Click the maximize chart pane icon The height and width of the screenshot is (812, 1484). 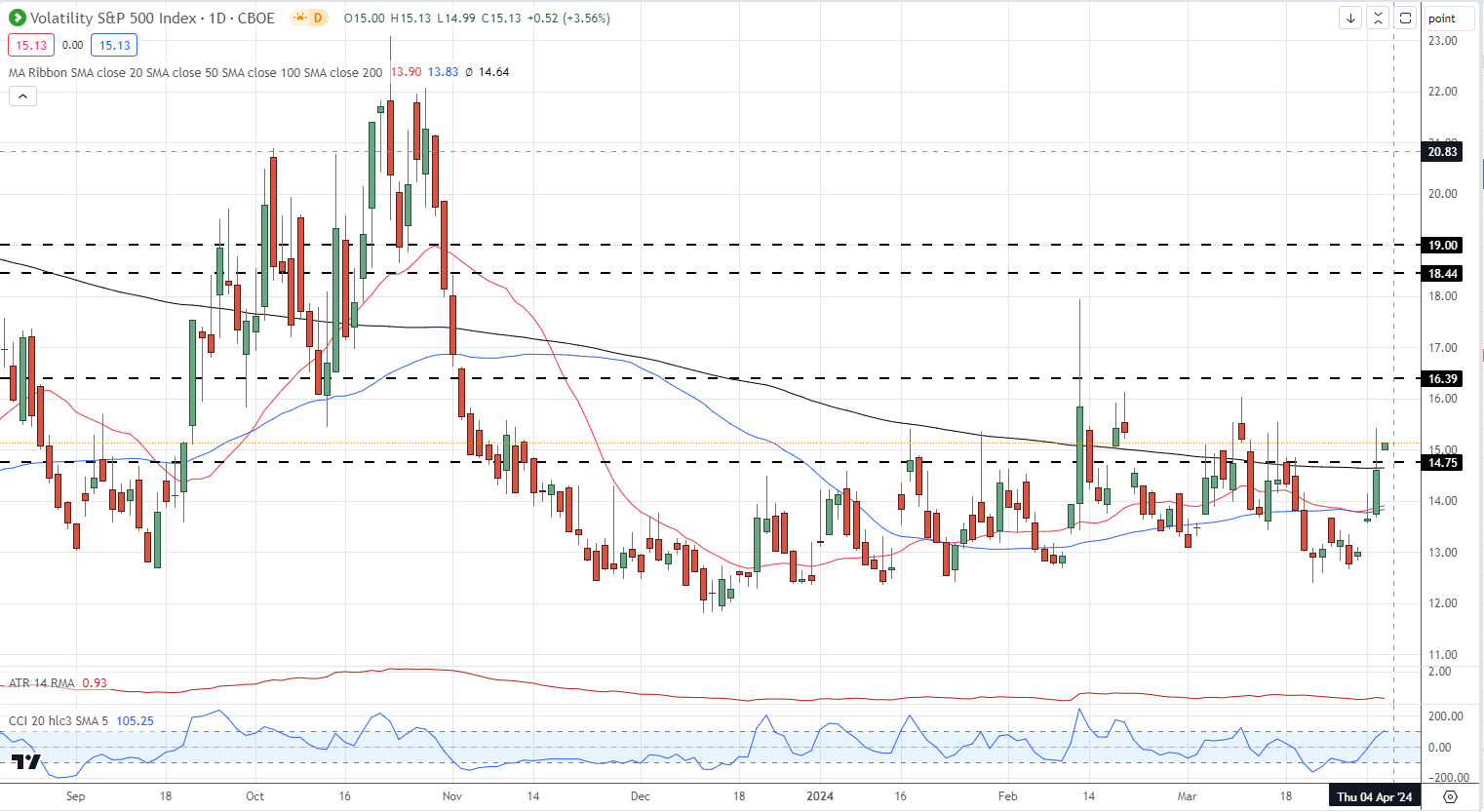(1405, 18)
